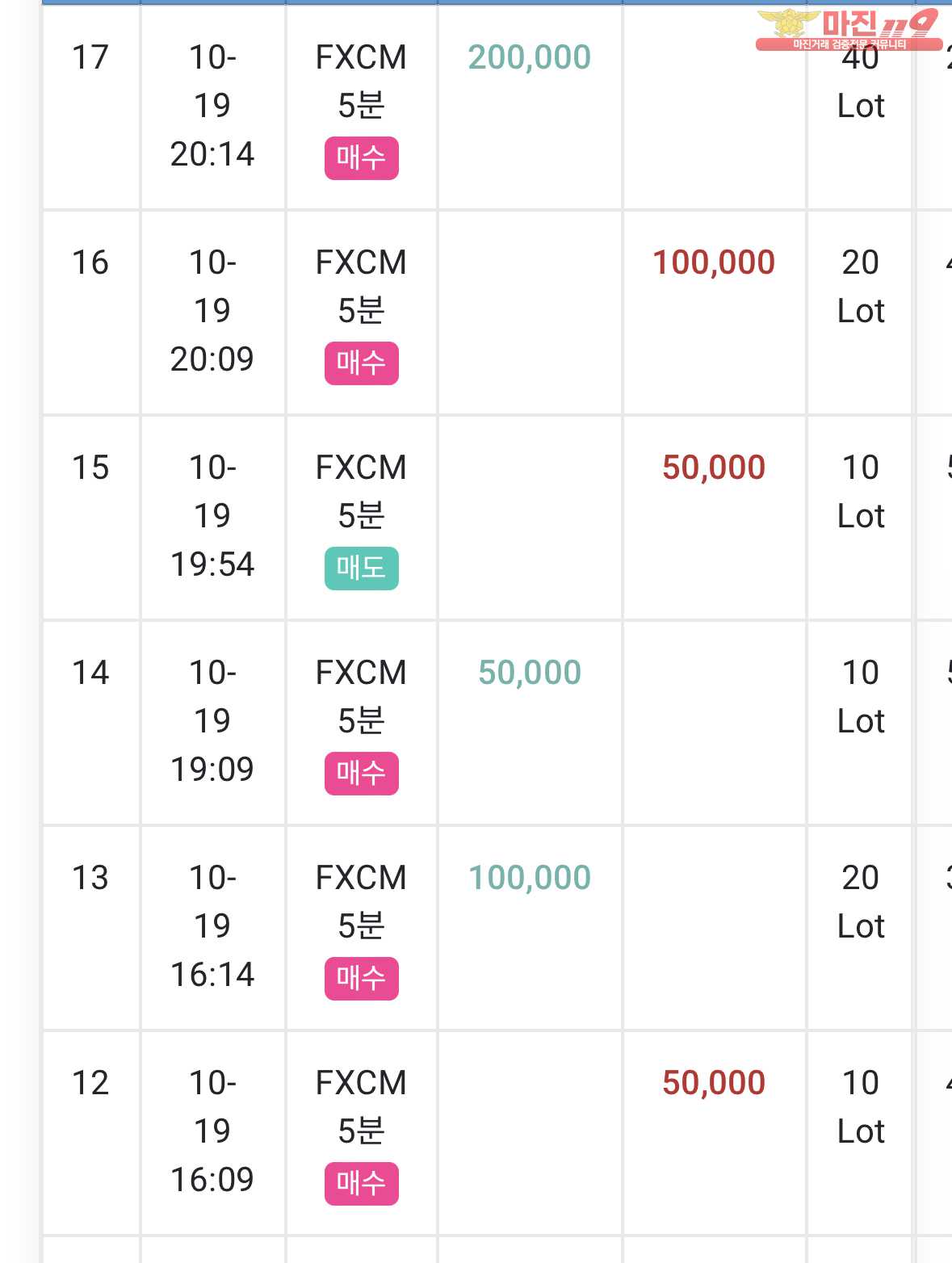Select the green 50,000 amount in row 14
Viewport: 952px width, 1263px height.
tap(530, 673)
